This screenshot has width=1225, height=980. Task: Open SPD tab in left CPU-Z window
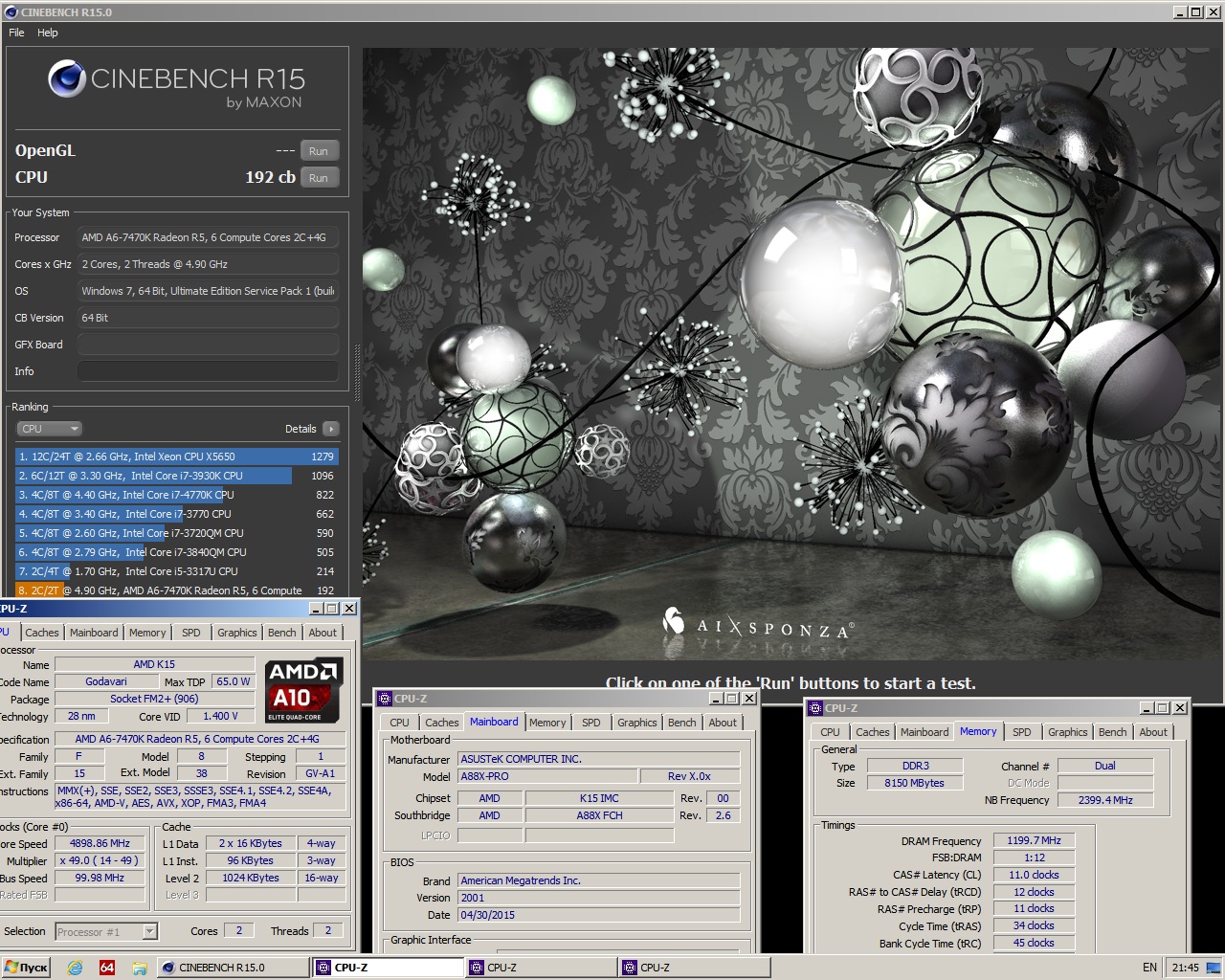[191, 633]
